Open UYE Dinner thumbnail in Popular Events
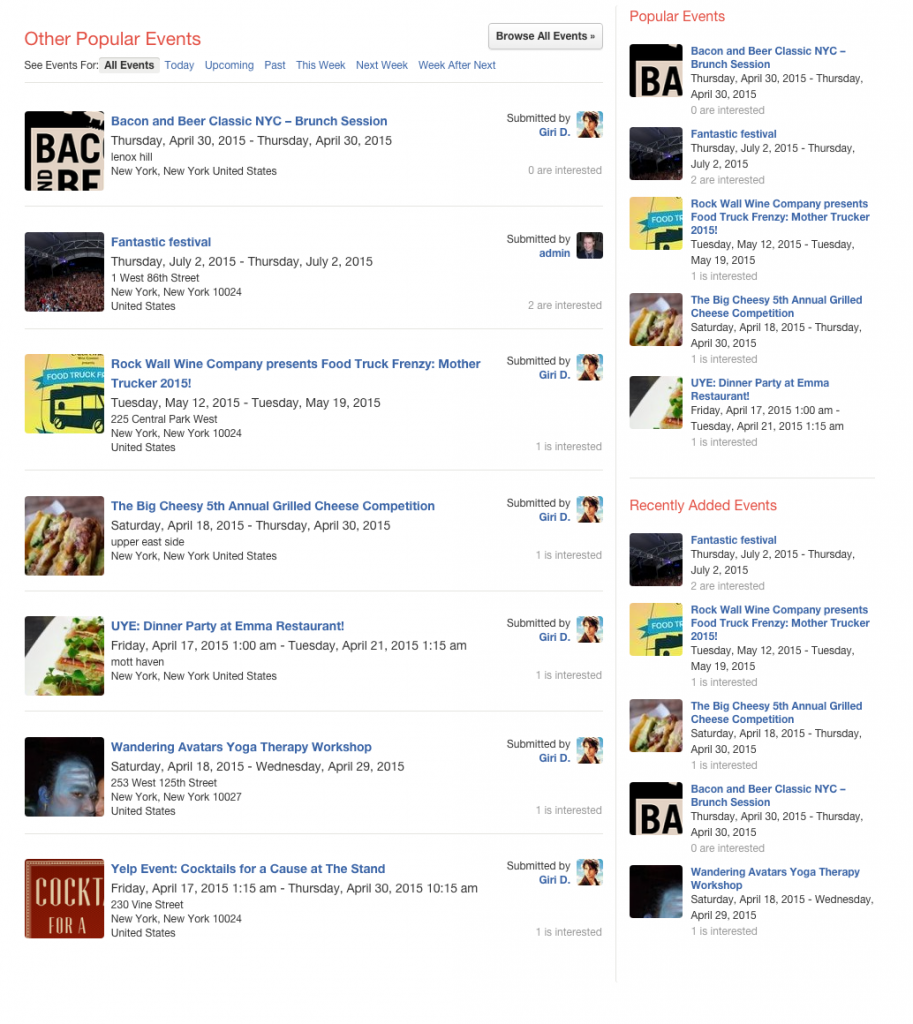The image size is (913, 1024). pyautogui.click(x=656, y=402)
